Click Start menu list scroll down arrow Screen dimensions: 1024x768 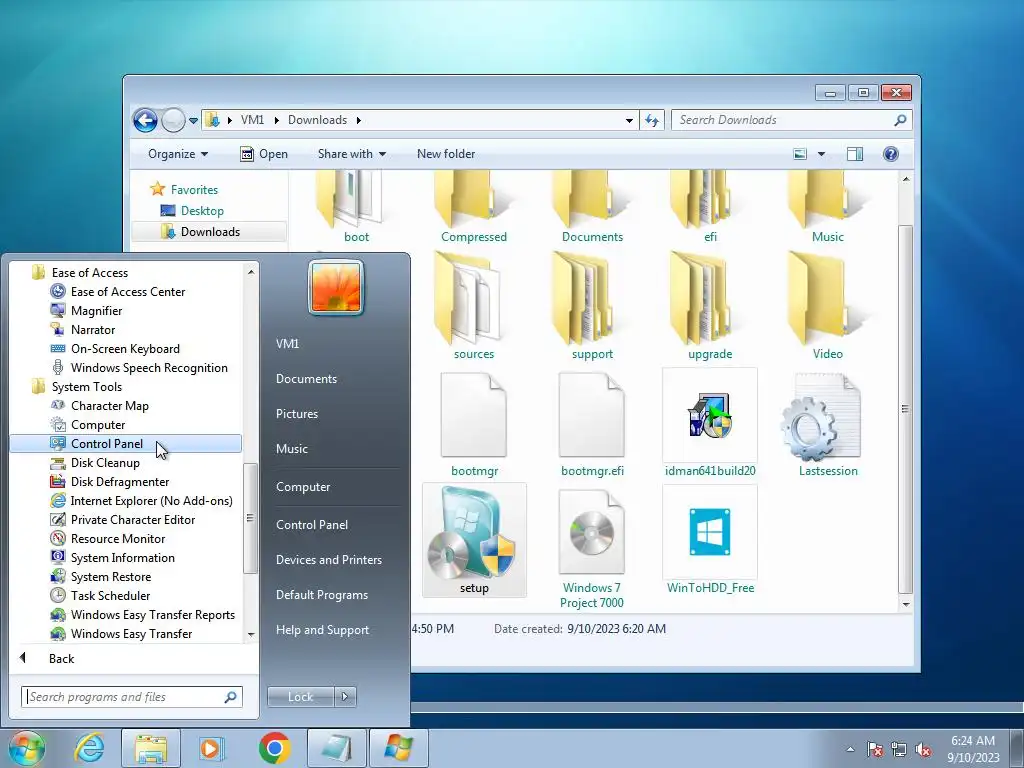(251, 635)
